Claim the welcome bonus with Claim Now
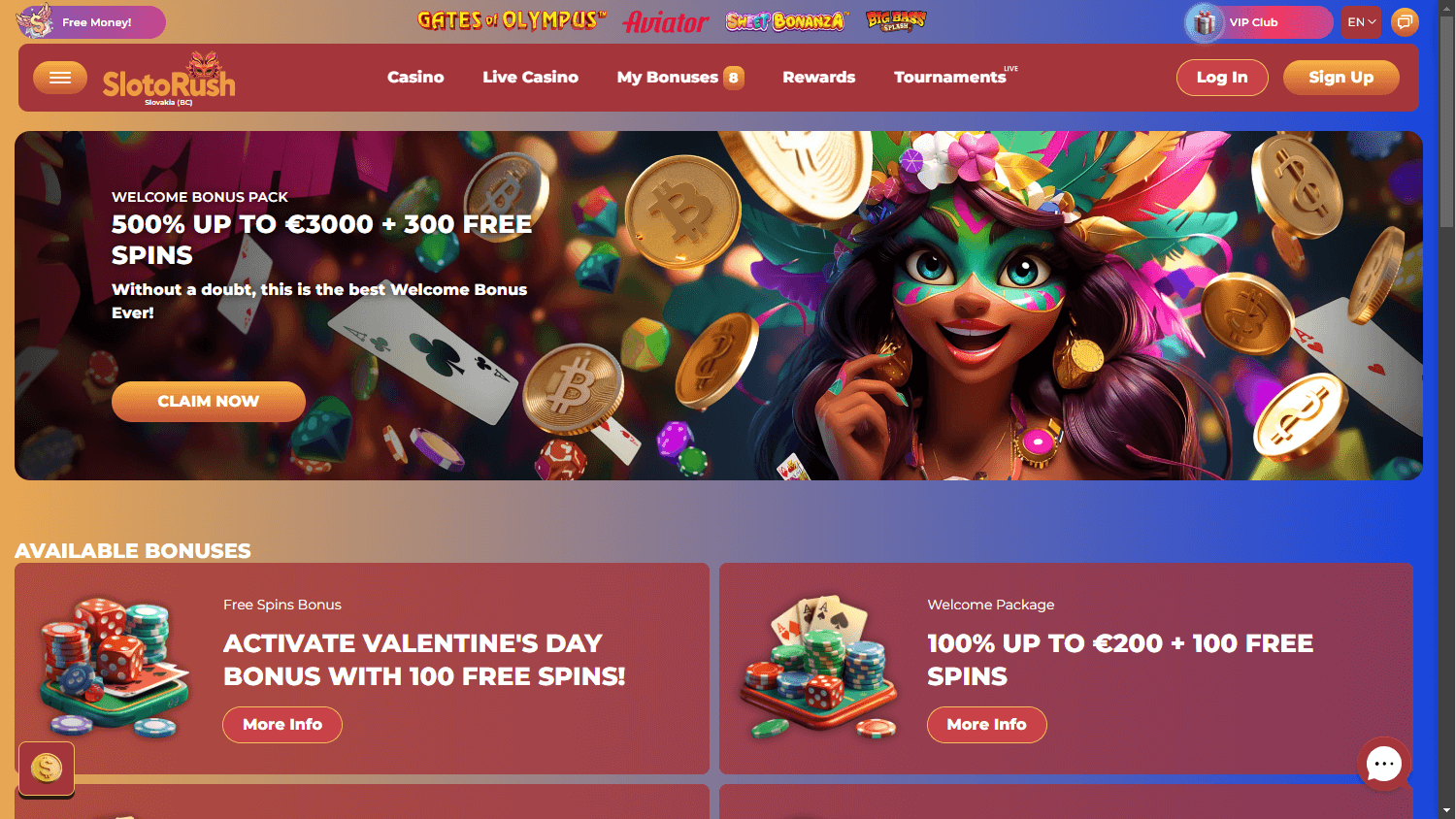Viewport: 1456px width, 819px height. pyautogui.click(x=209, y=402)
